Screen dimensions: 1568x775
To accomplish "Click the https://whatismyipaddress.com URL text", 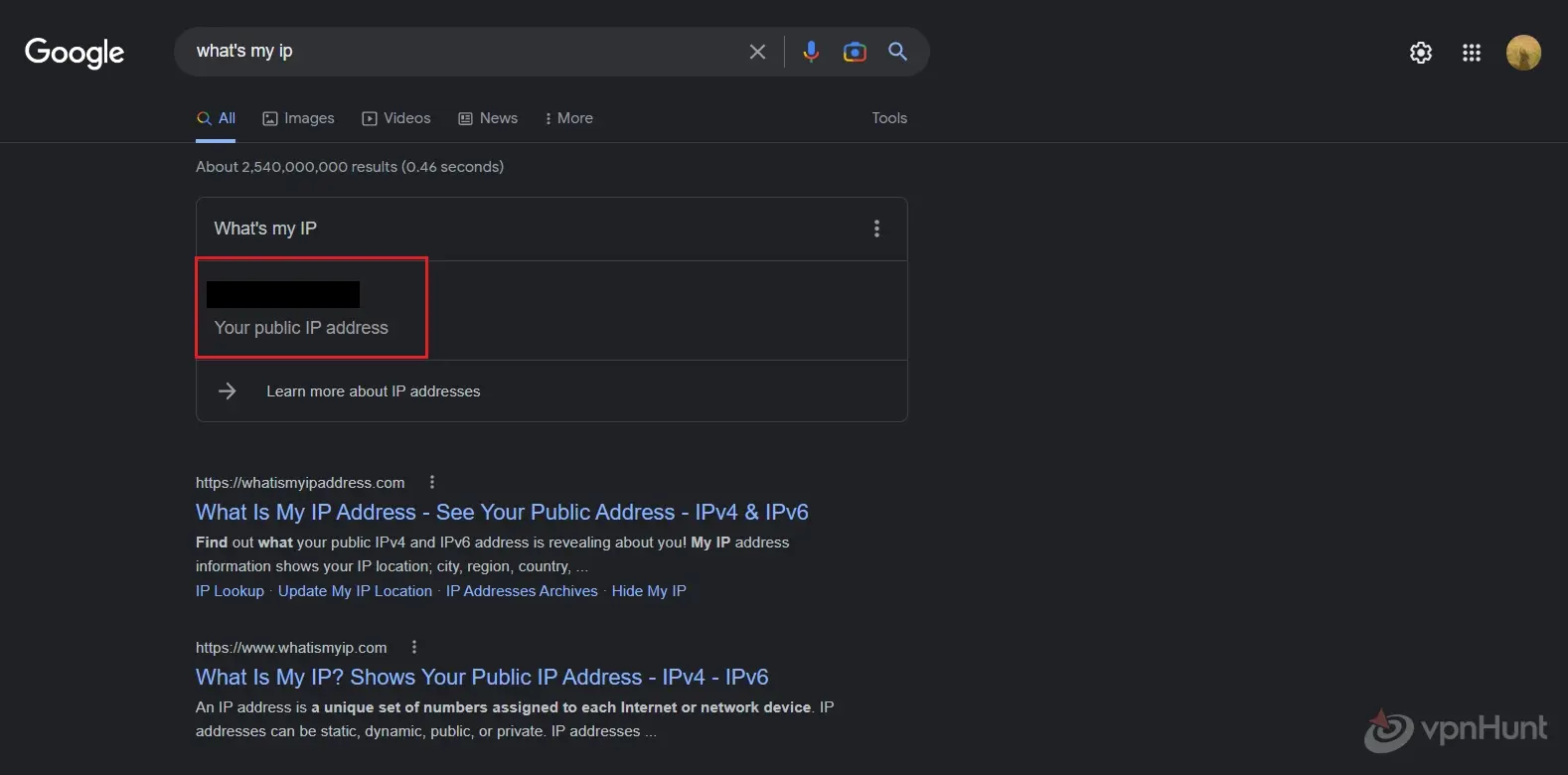I will click(x=300, y=483).
